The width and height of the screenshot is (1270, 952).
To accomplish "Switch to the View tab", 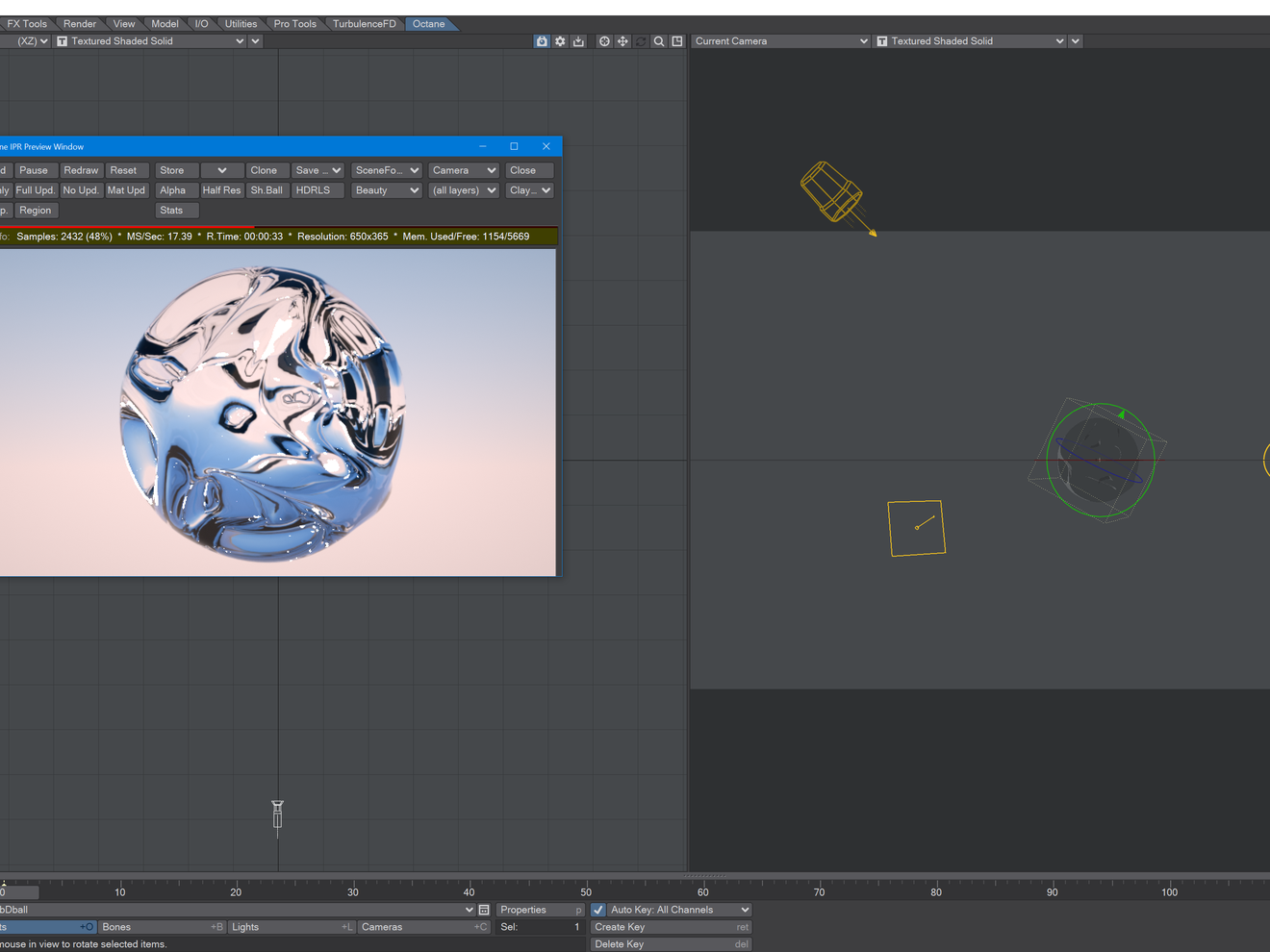I will point(124,24).
